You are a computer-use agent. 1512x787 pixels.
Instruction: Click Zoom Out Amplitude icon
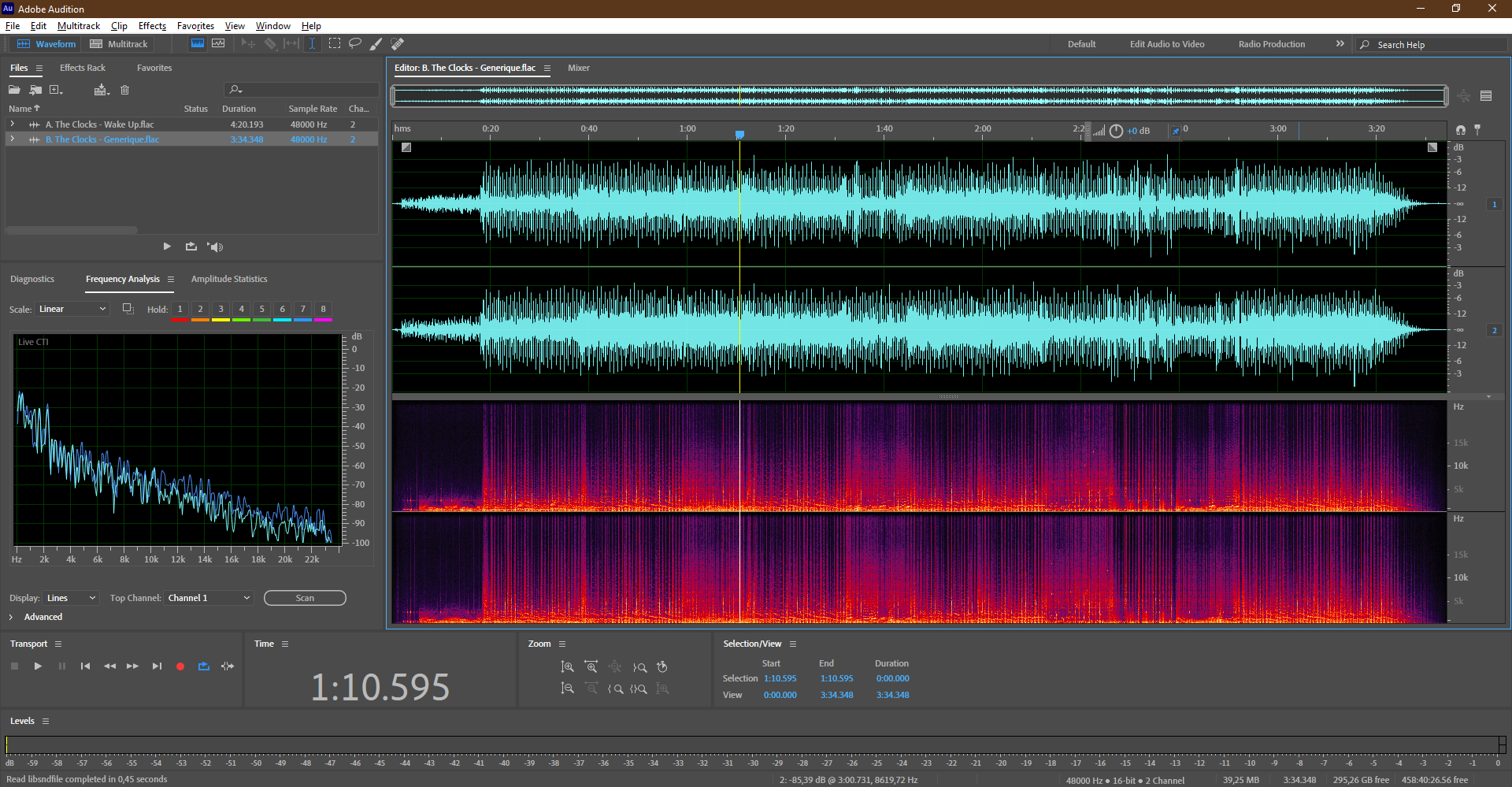click(x=567, y=689)
